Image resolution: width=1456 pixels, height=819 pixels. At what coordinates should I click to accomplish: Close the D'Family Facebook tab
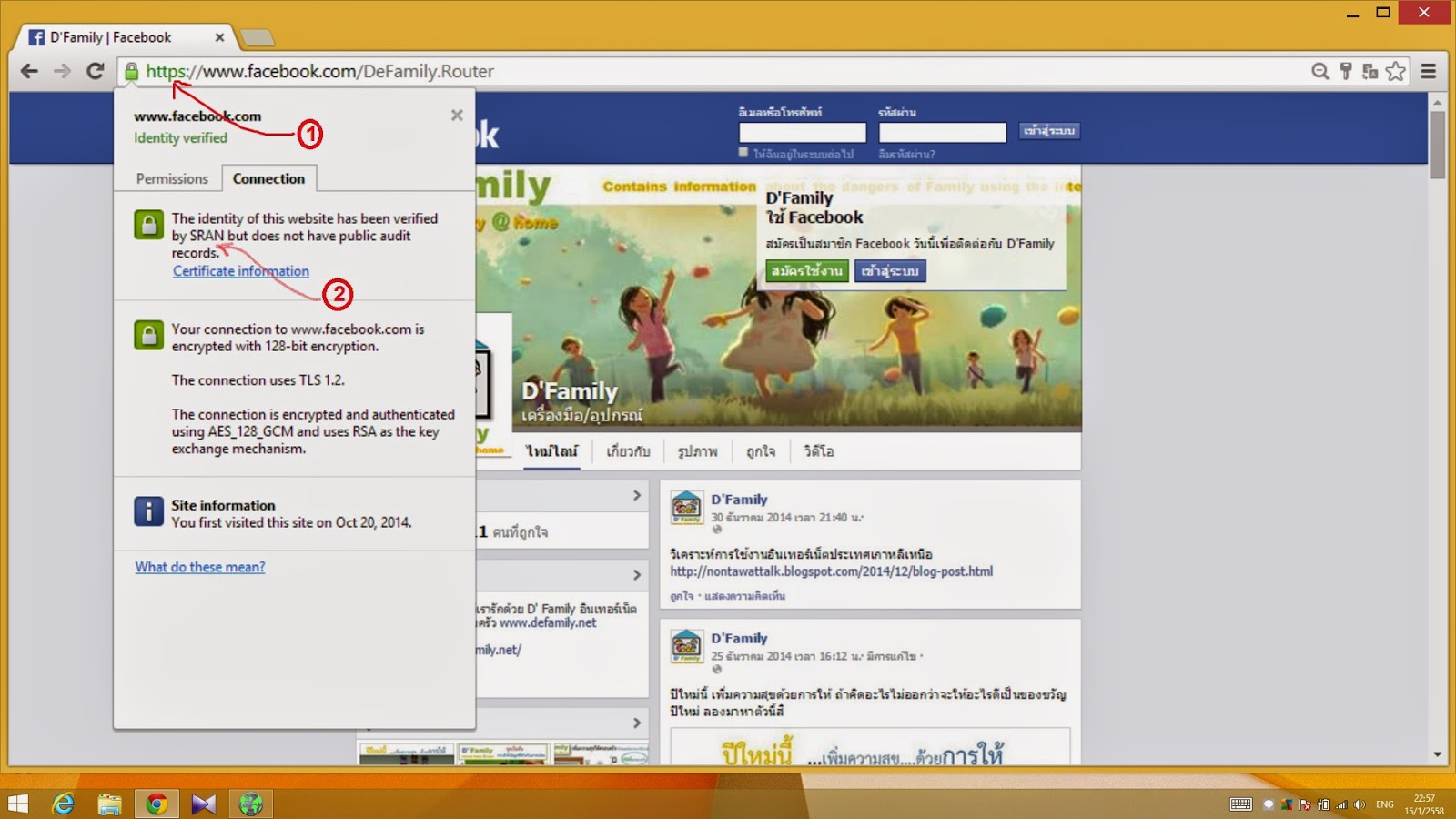tap(219, 37)
